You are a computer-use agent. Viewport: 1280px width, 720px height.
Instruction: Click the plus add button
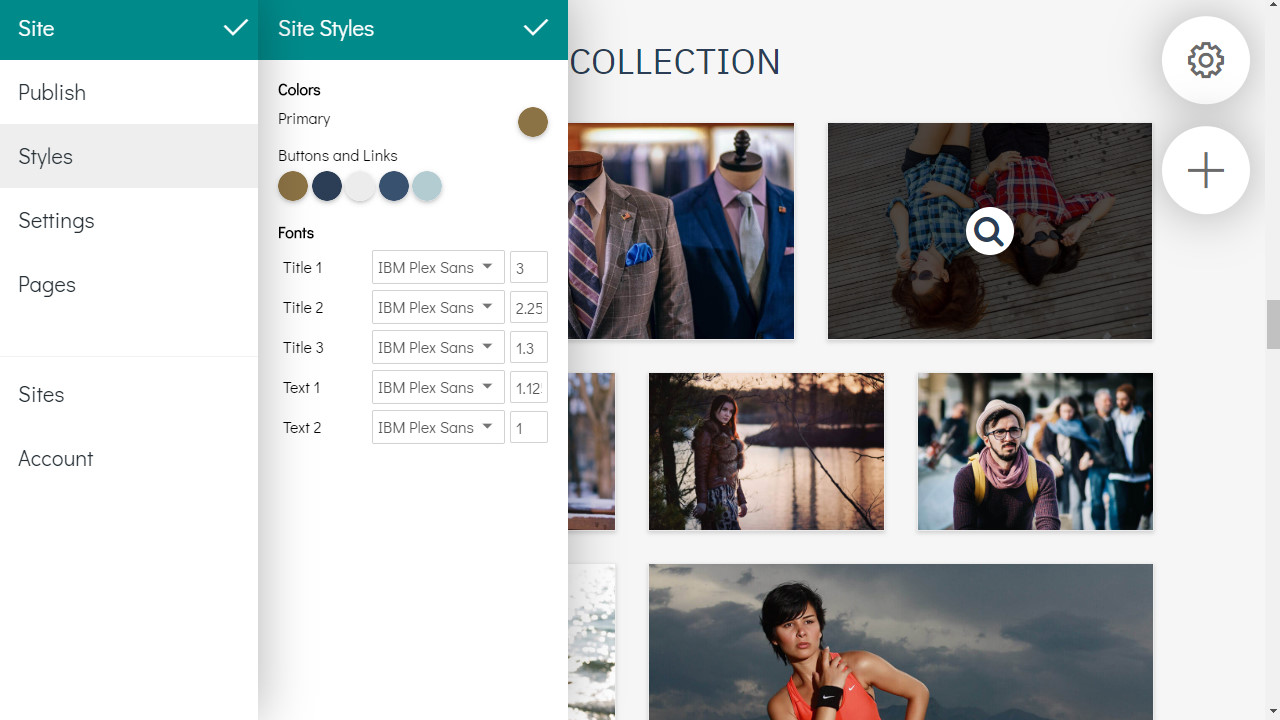(x=1205, y=170)
